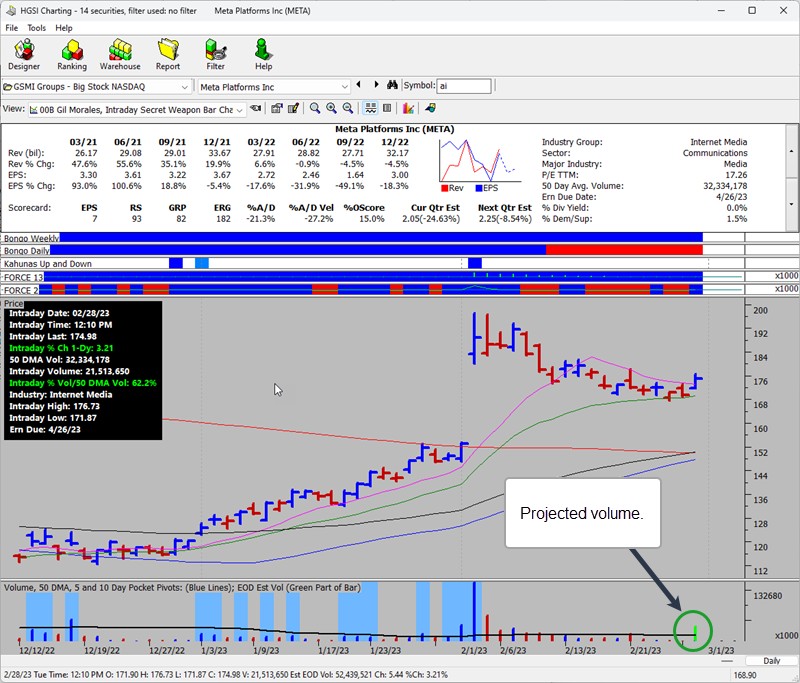The height and width of the screenshot is (683, 800).
Task: Expand the Meta Platforms Inc security dropdown
Action: [345, 87]
